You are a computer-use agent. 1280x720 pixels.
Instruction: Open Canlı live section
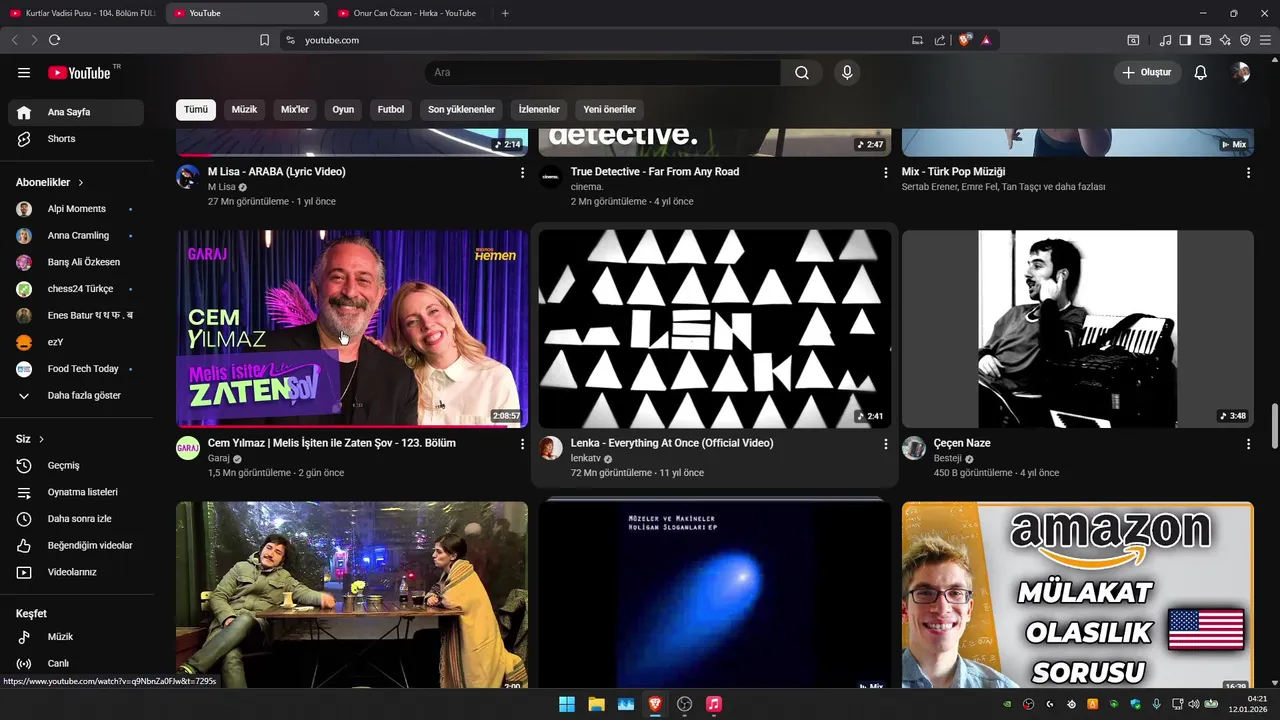click(x=76, y=664)
